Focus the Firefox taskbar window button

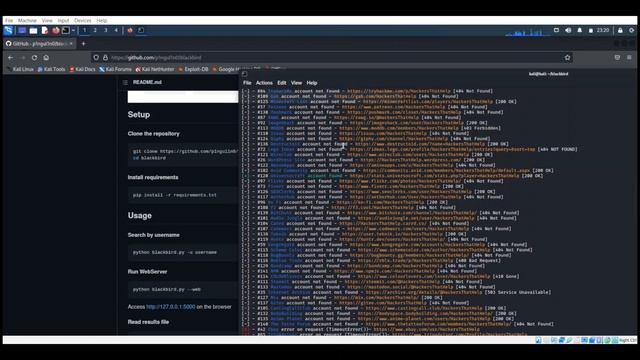click(x=130, y=30)
